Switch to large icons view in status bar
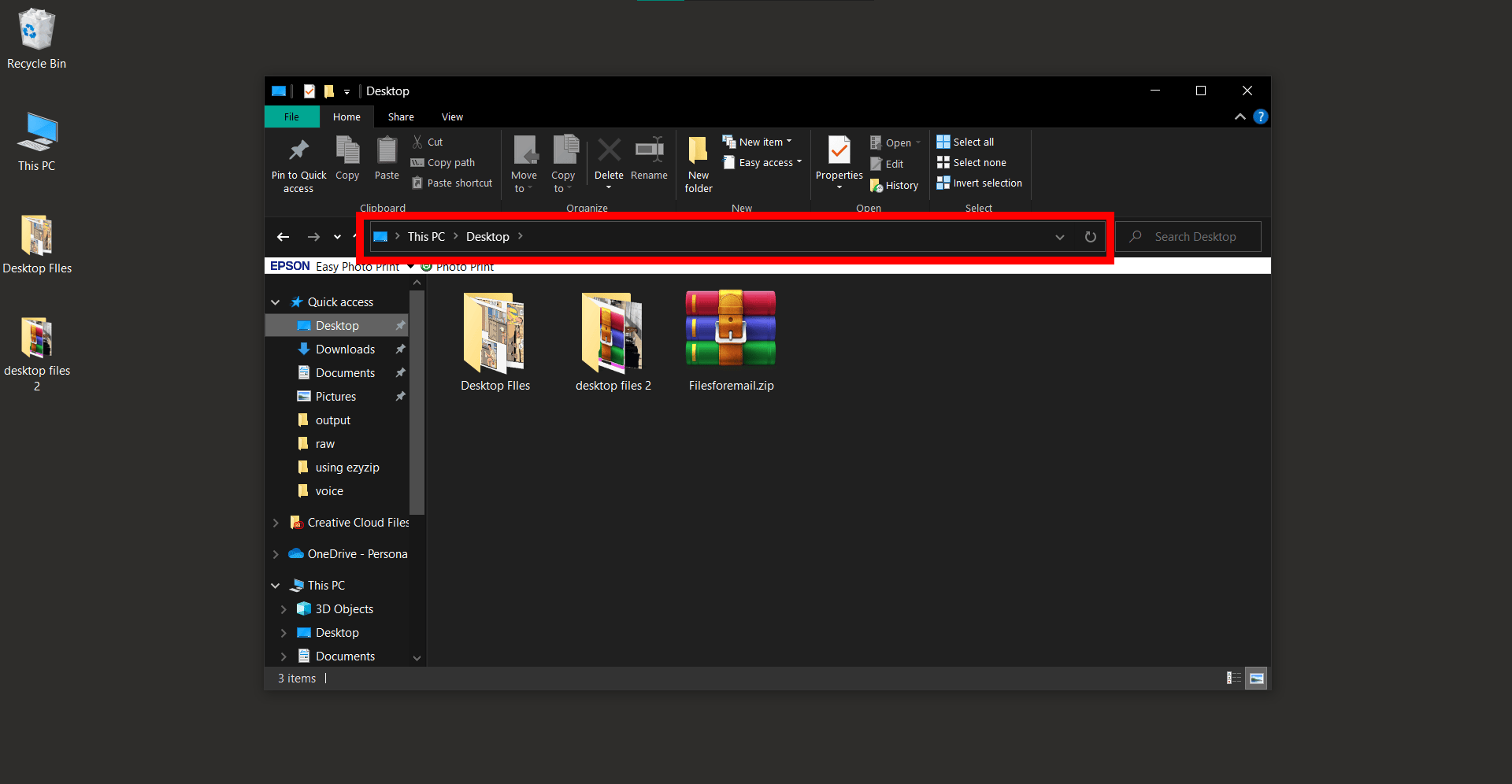Screen dimensions: 1512x784 tap(1256, 678)
